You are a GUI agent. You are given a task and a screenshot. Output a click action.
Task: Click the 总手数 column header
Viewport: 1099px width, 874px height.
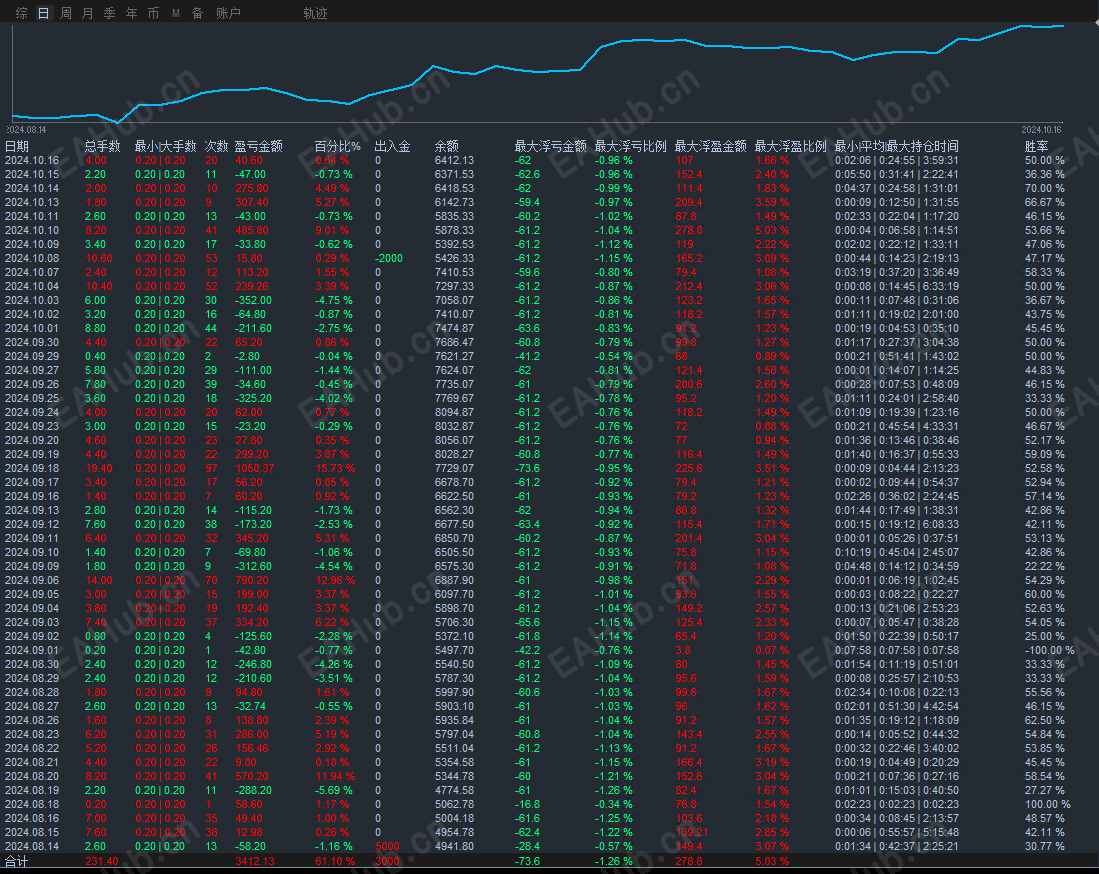(102, 146)
